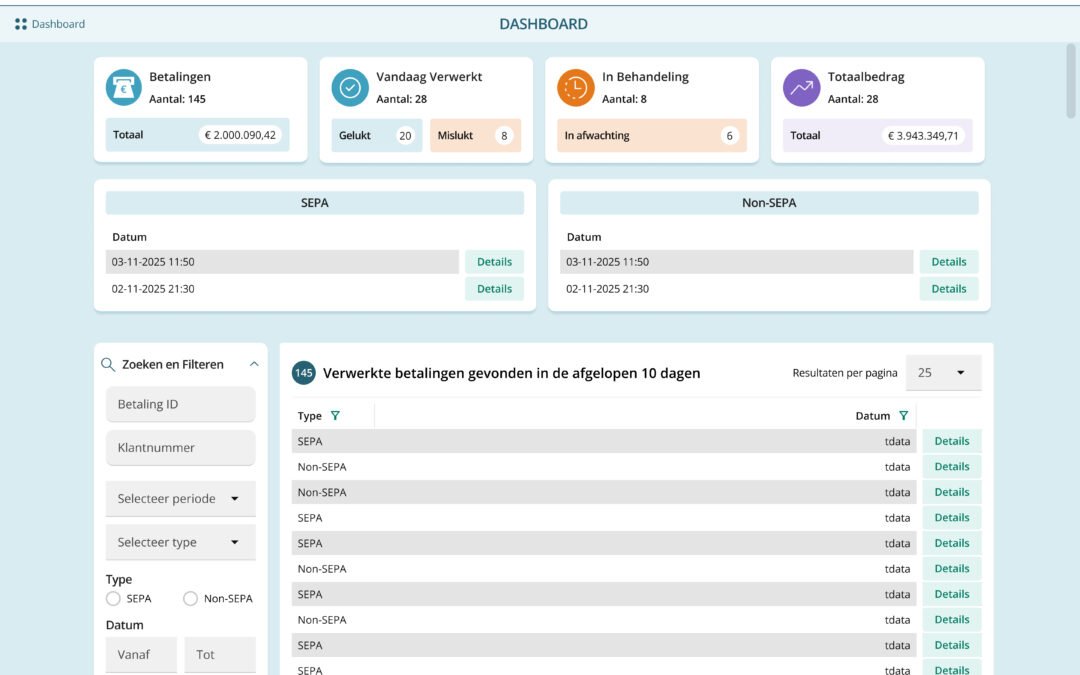Open the Selecteer periode dropdown

pos(180,497)
